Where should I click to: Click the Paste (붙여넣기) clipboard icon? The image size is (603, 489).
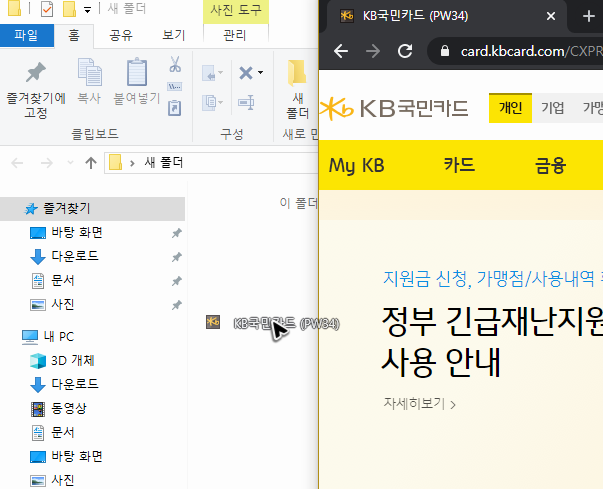tap(137, 72)
